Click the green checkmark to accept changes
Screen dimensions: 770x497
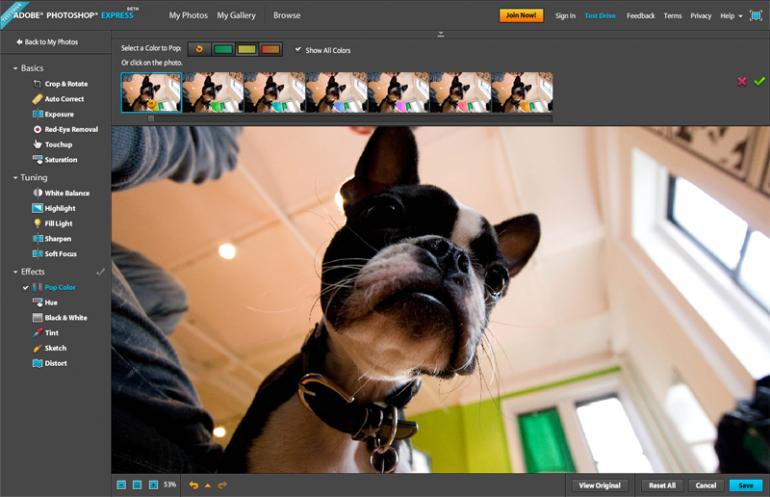point(759,81)
